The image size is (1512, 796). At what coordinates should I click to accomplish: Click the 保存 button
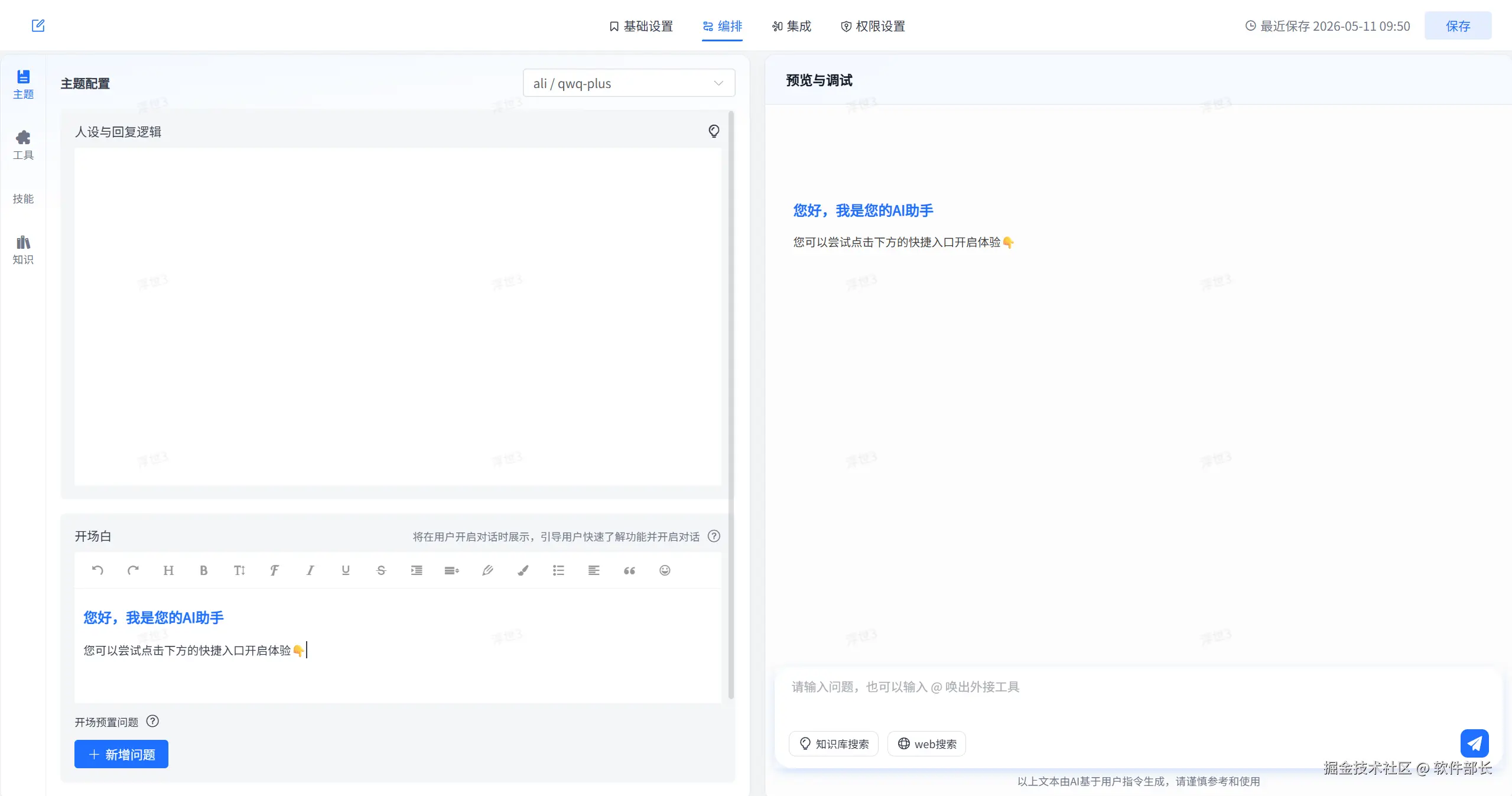click(1458, 26)
